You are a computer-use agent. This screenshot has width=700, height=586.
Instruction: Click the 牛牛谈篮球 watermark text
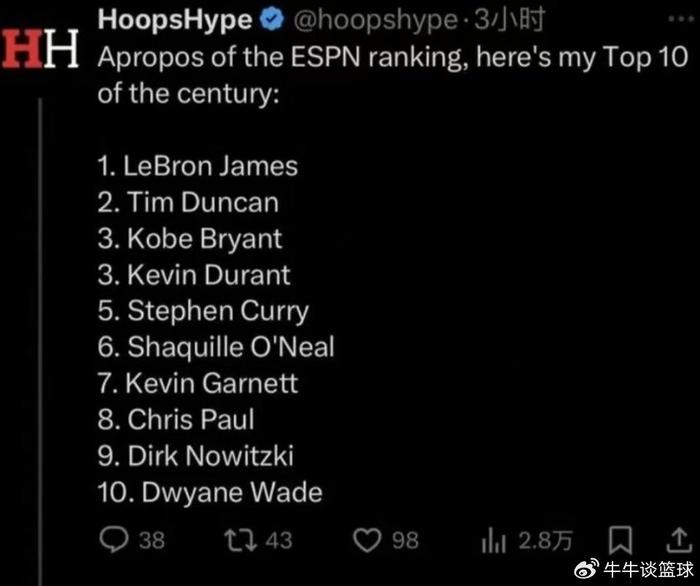pos(649,570)
